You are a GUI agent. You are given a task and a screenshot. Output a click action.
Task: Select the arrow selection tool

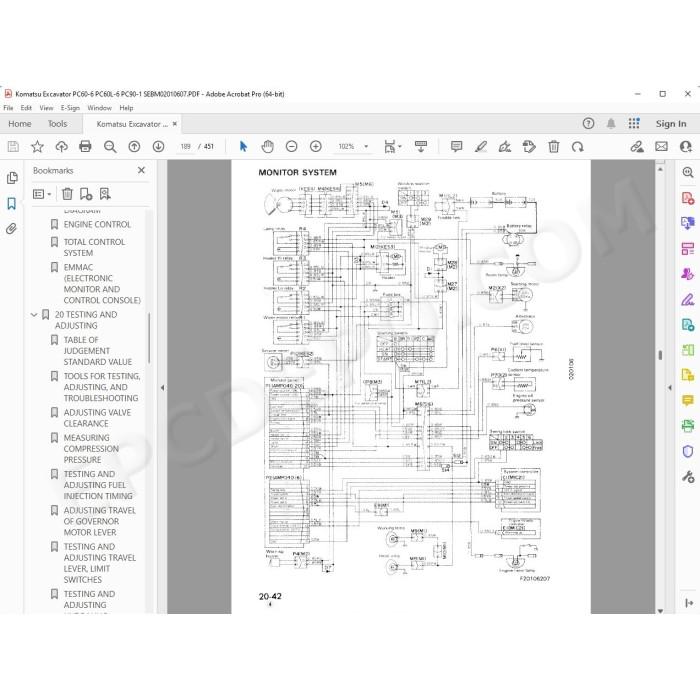point(243,146)
